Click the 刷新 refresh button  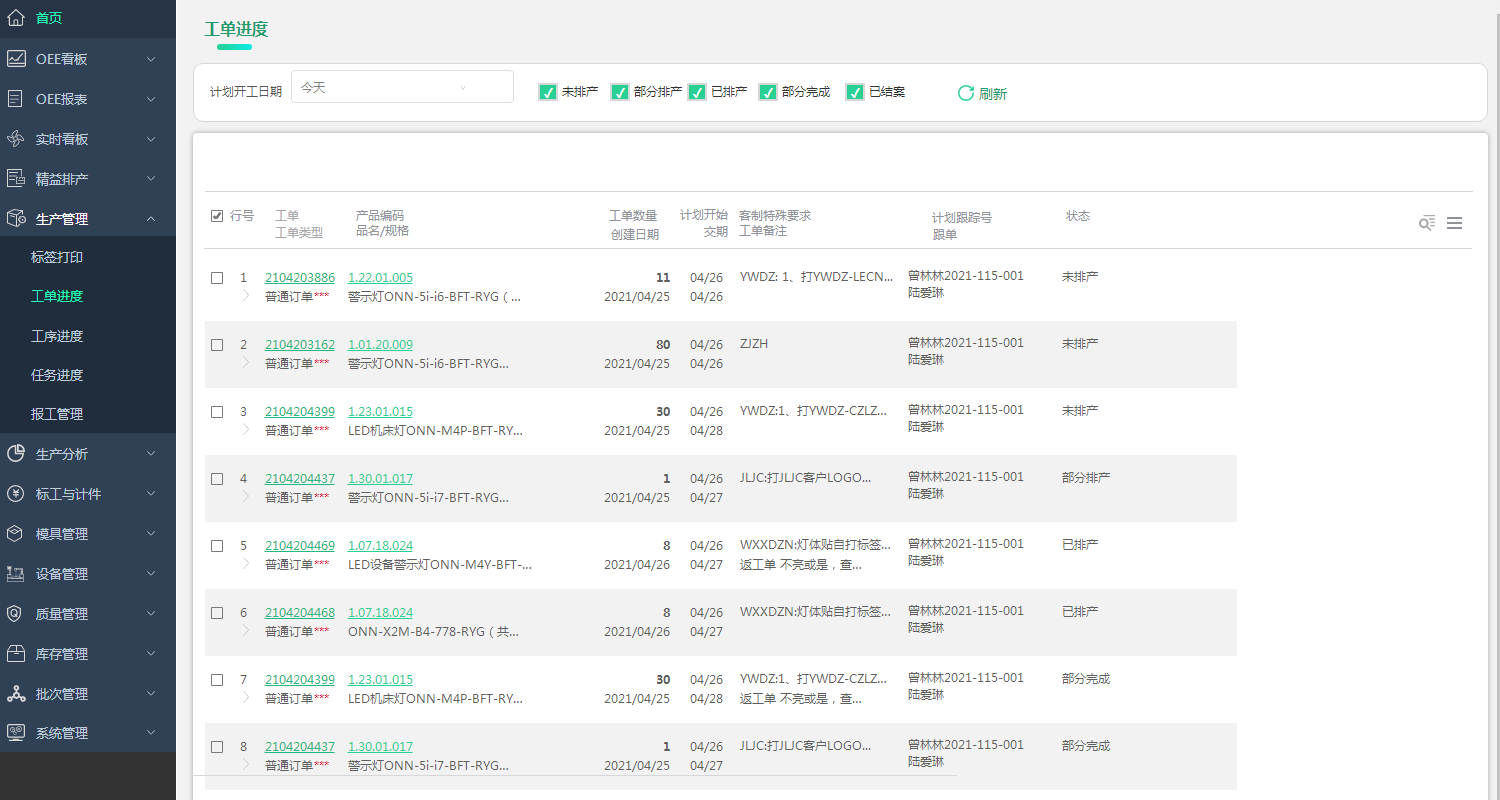click(982, 93)
